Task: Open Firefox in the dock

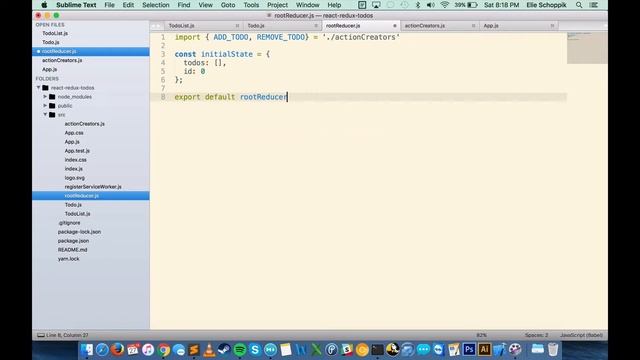Action: click(x=117, y=350)
